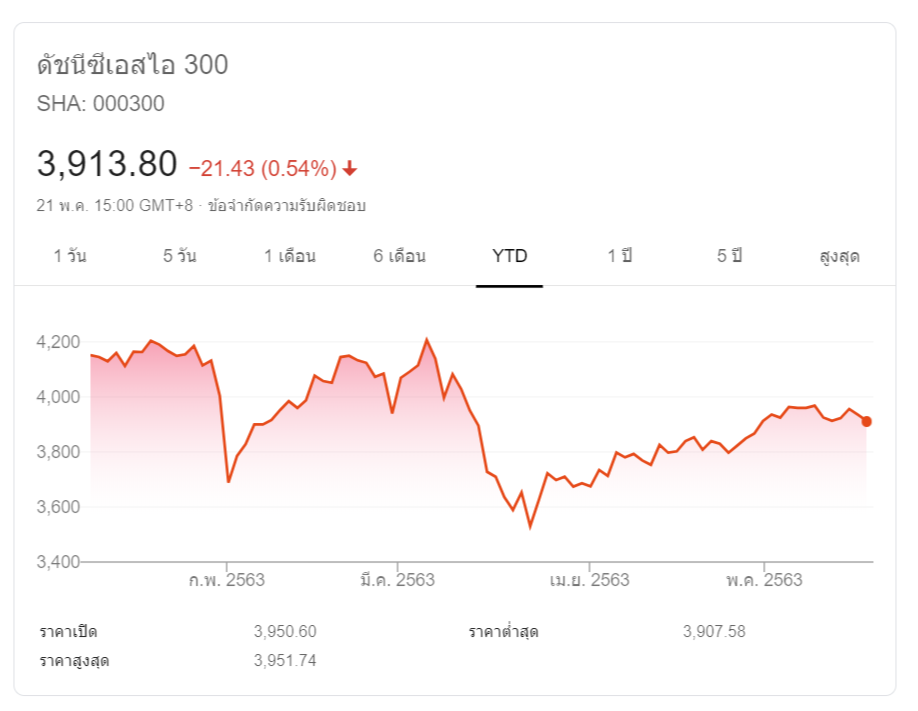Open the ข้อจำกัดความรับผิดชอบ disclaimer link
Viewport: 918px width, 711px height.
(x=287, y=206)
